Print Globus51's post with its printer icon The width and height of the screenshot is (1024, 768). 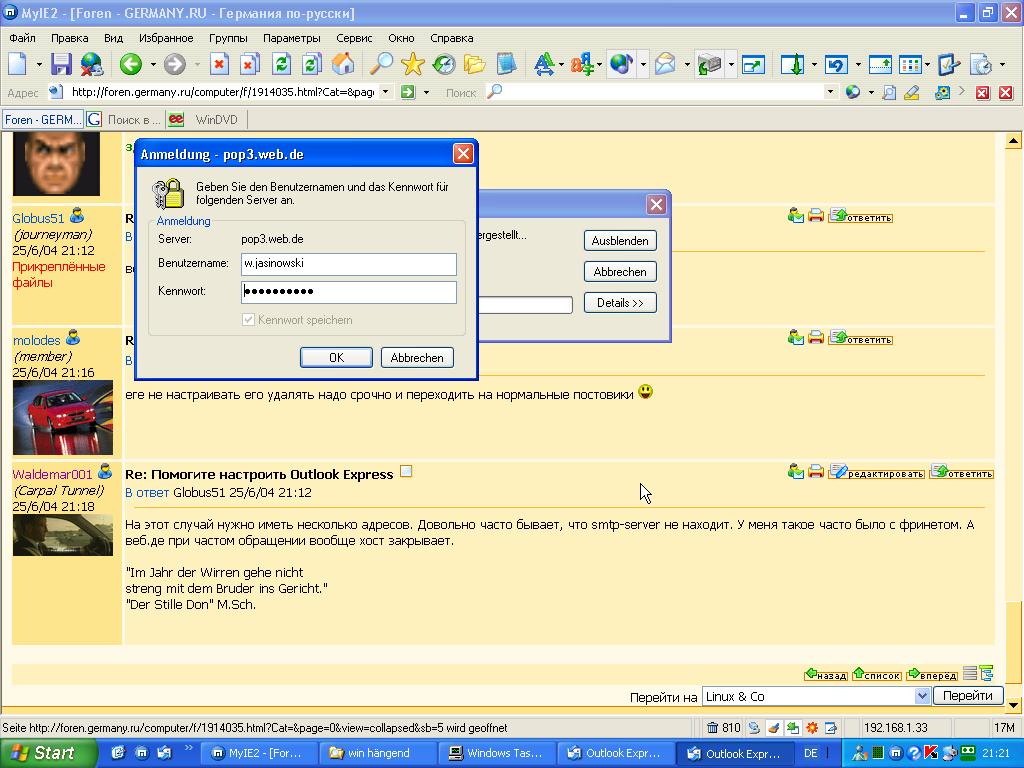tap(816, 215)
